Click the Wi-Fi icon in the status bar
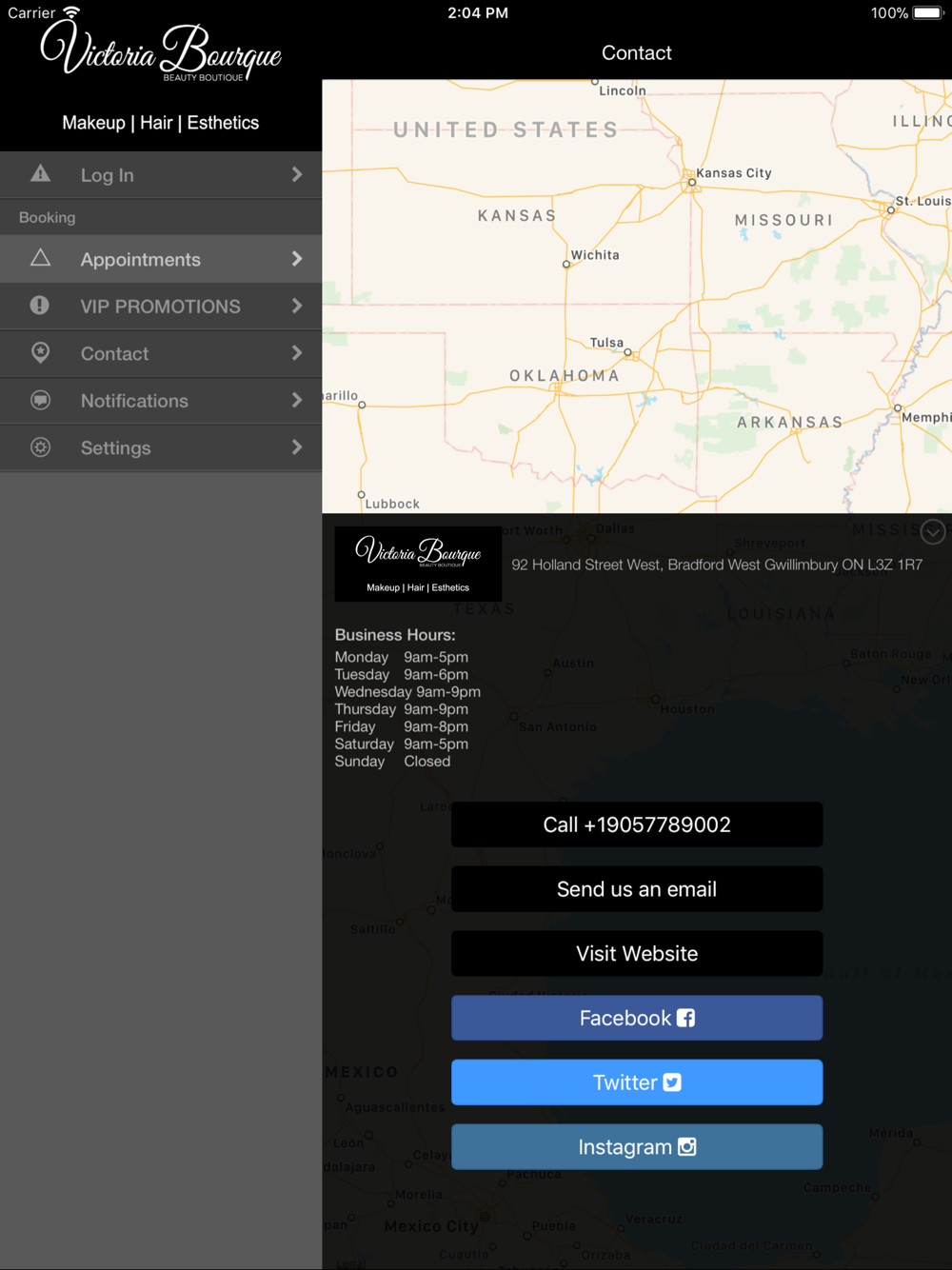The width and height of the screenshot is (952, 1270). click(x=71, y=12)
